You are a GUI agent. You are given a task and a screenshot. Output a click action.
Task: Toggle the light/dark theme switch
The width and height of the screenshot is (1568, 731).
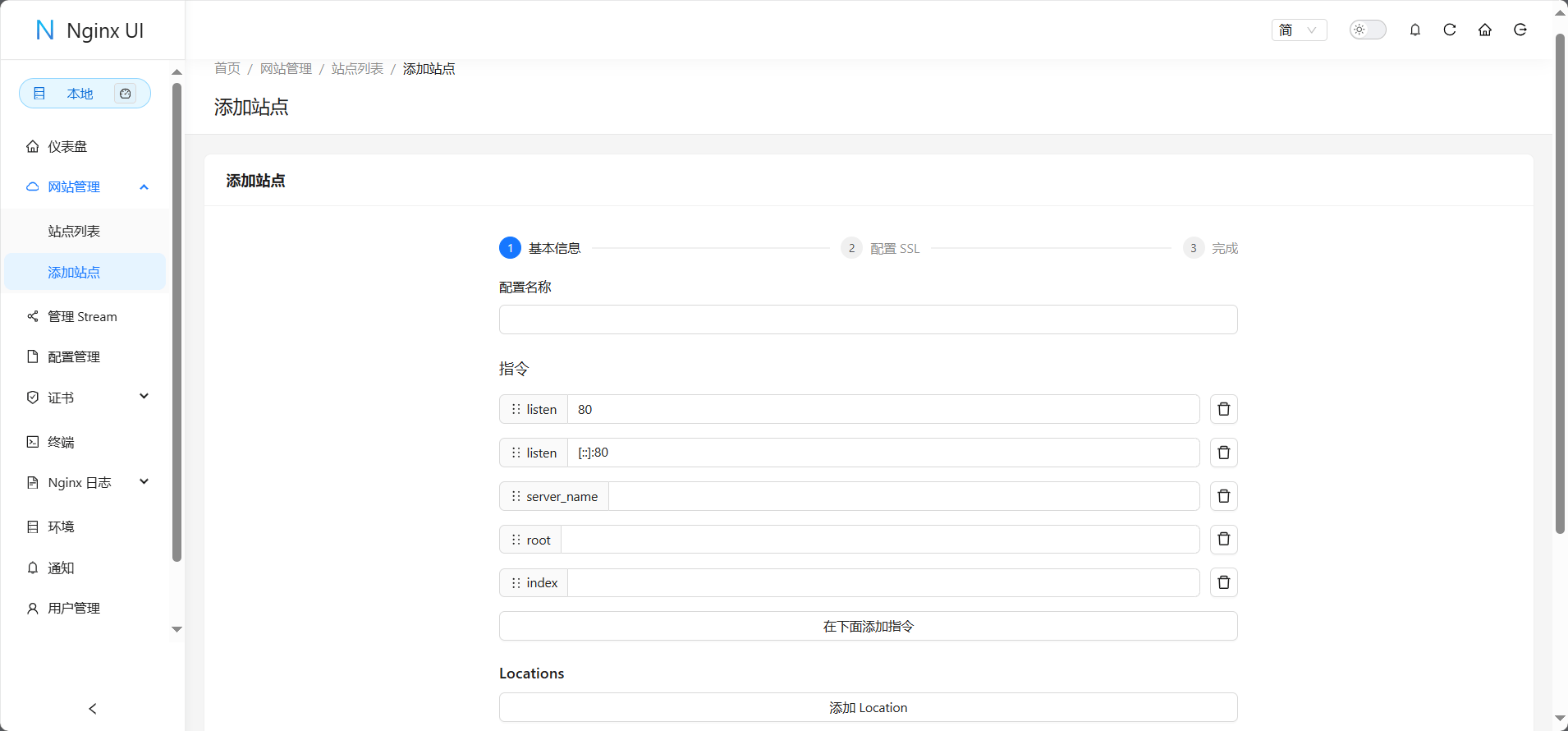1368,30
